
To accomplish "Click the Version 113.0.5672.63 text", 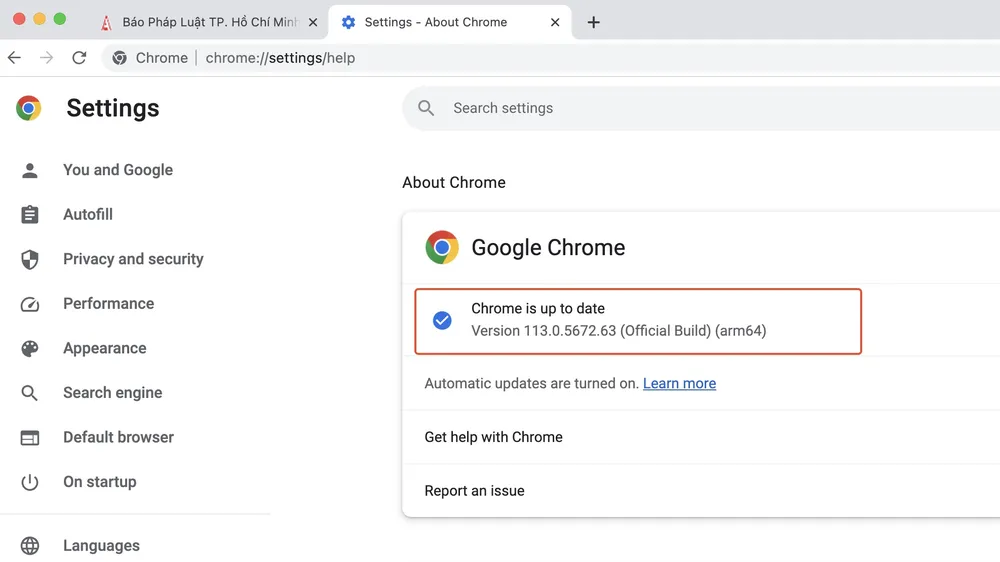I will tap(619, 331).
